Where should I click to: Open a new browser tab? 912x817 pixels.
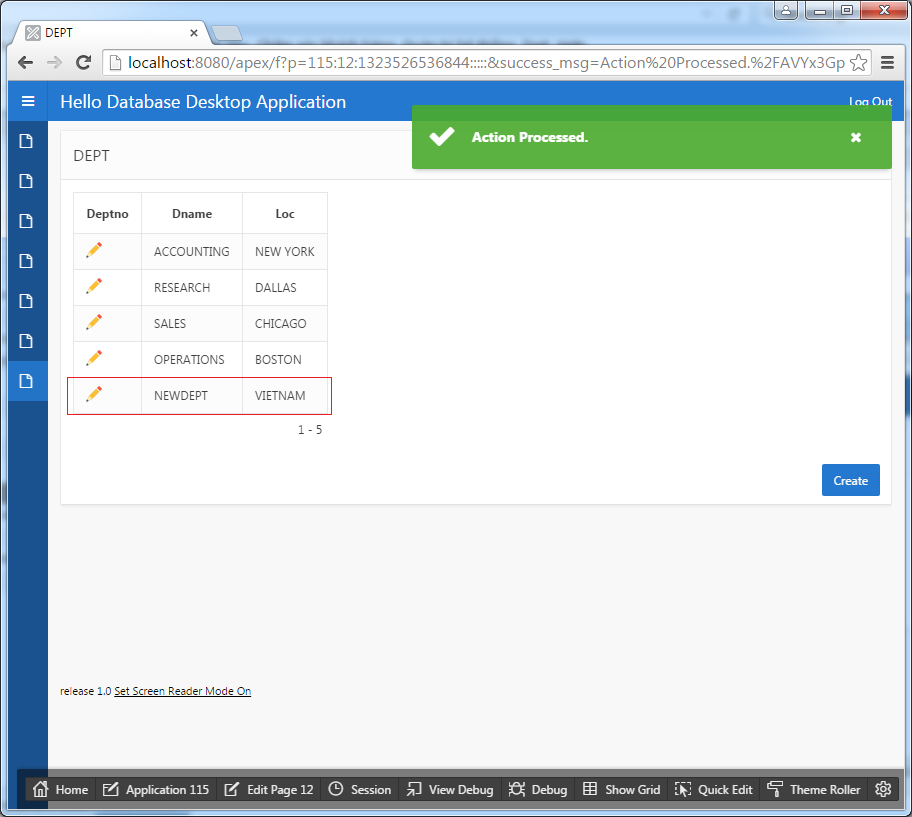pyautogui.click(x=227, y=34)
